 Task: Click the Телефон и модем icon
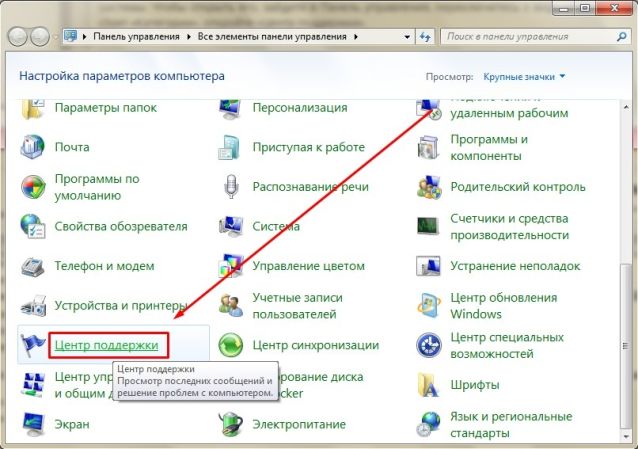tap(34, 266)
